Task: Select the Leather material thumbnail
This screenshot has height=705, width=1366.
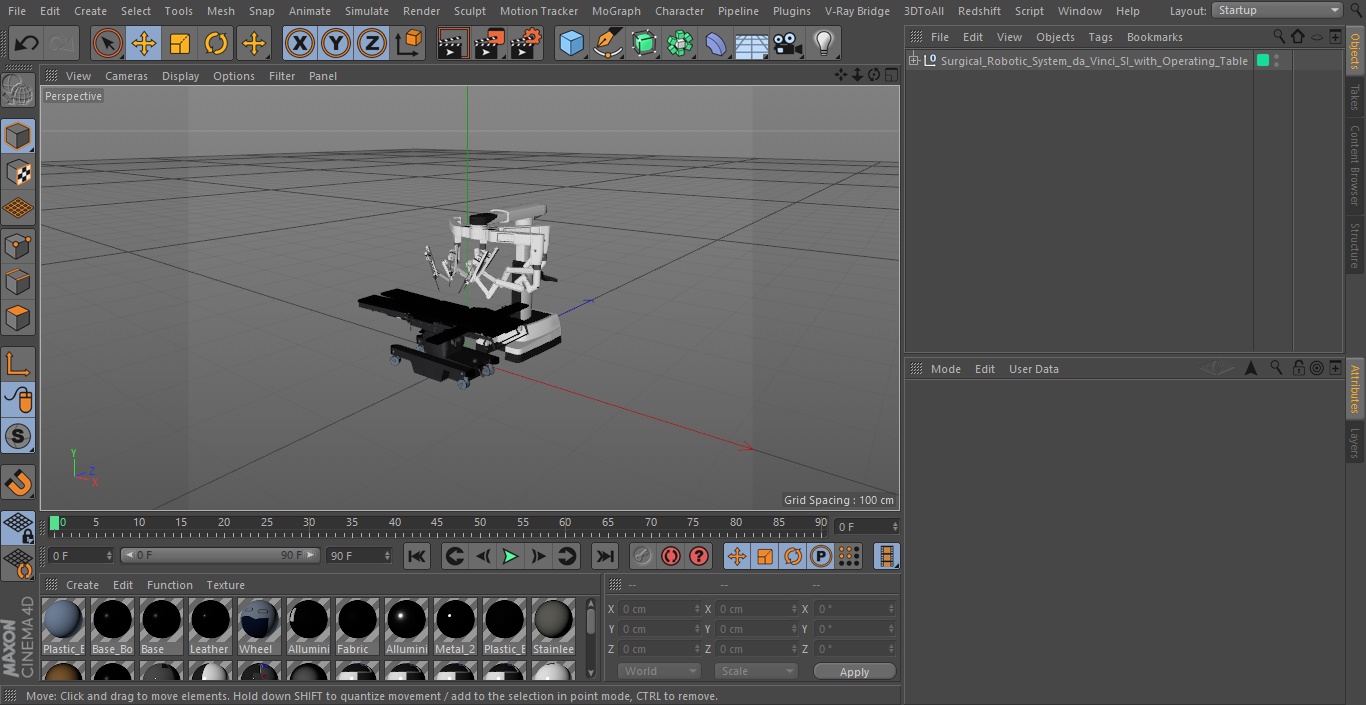Action: [210, 627]
